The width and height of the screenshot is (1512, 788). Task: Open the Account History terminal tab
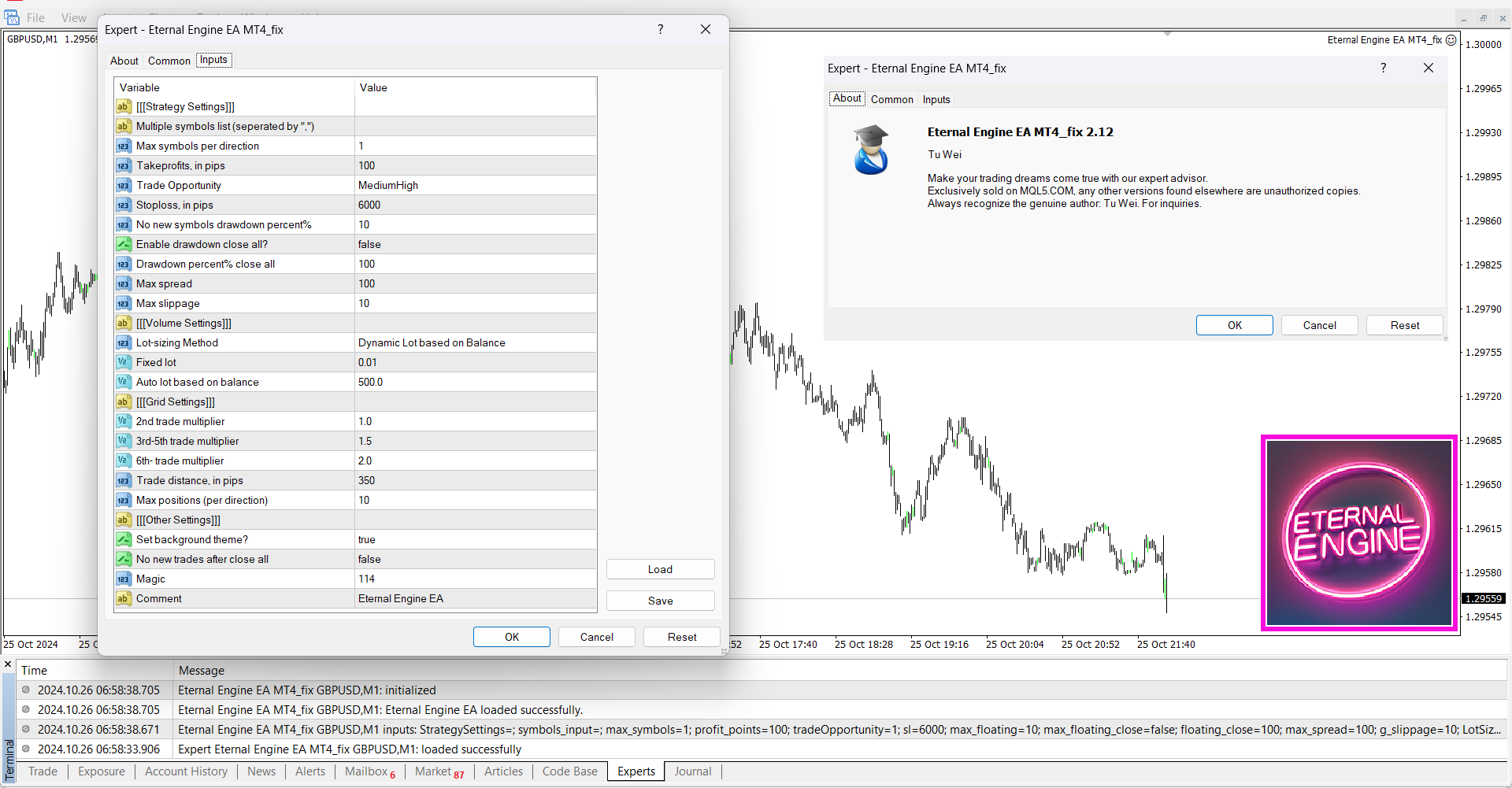tap(186, 771)
